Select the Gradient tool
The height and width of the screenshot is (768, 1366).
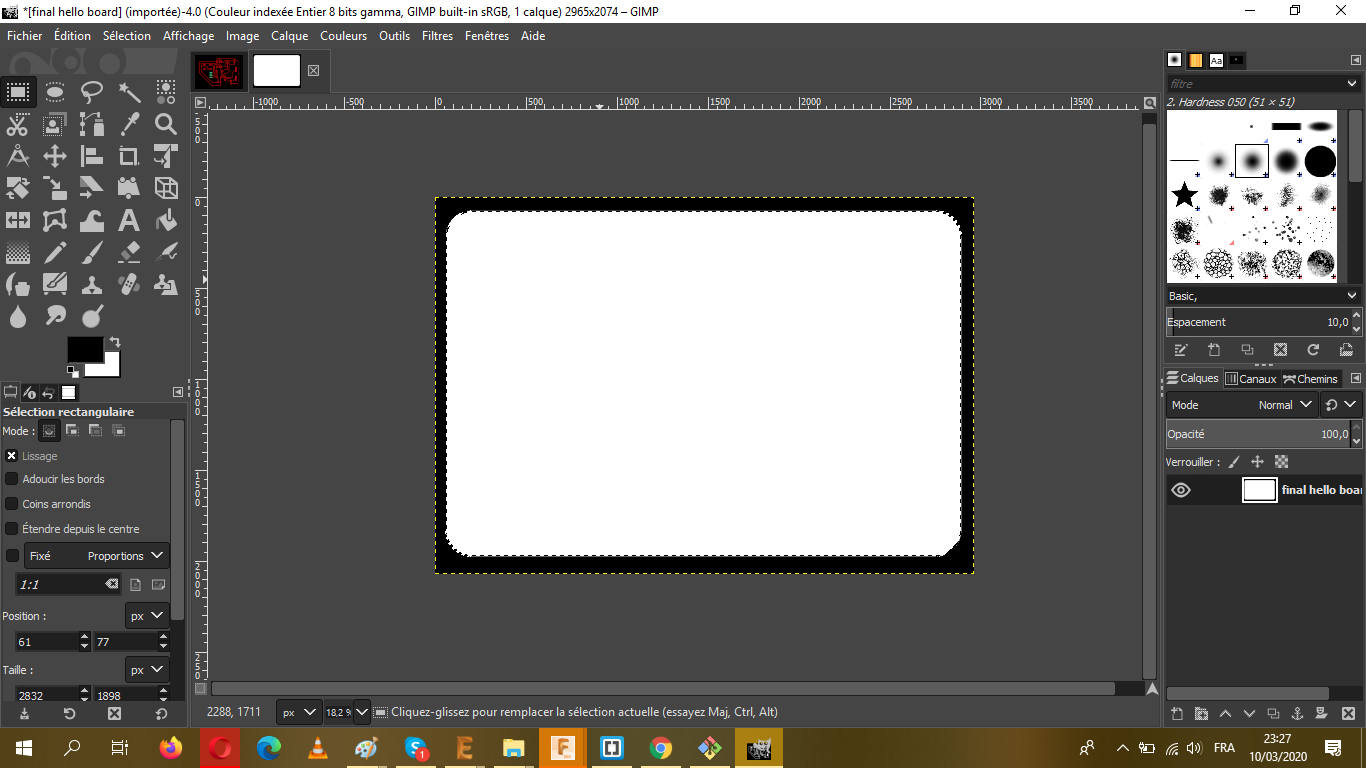18,252
